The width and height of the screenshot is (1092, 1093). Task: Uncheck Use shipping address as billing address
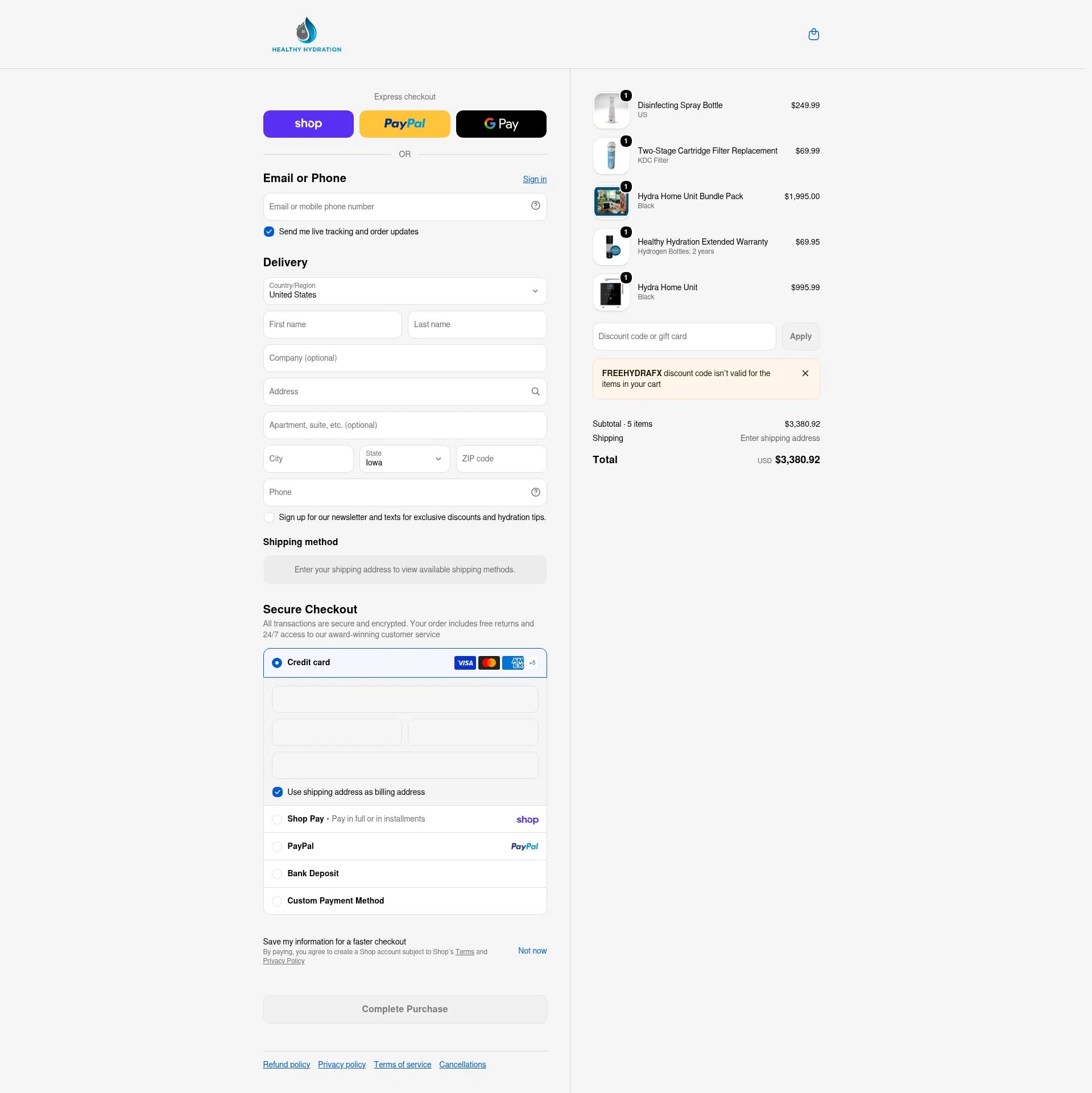pos(278,793)
